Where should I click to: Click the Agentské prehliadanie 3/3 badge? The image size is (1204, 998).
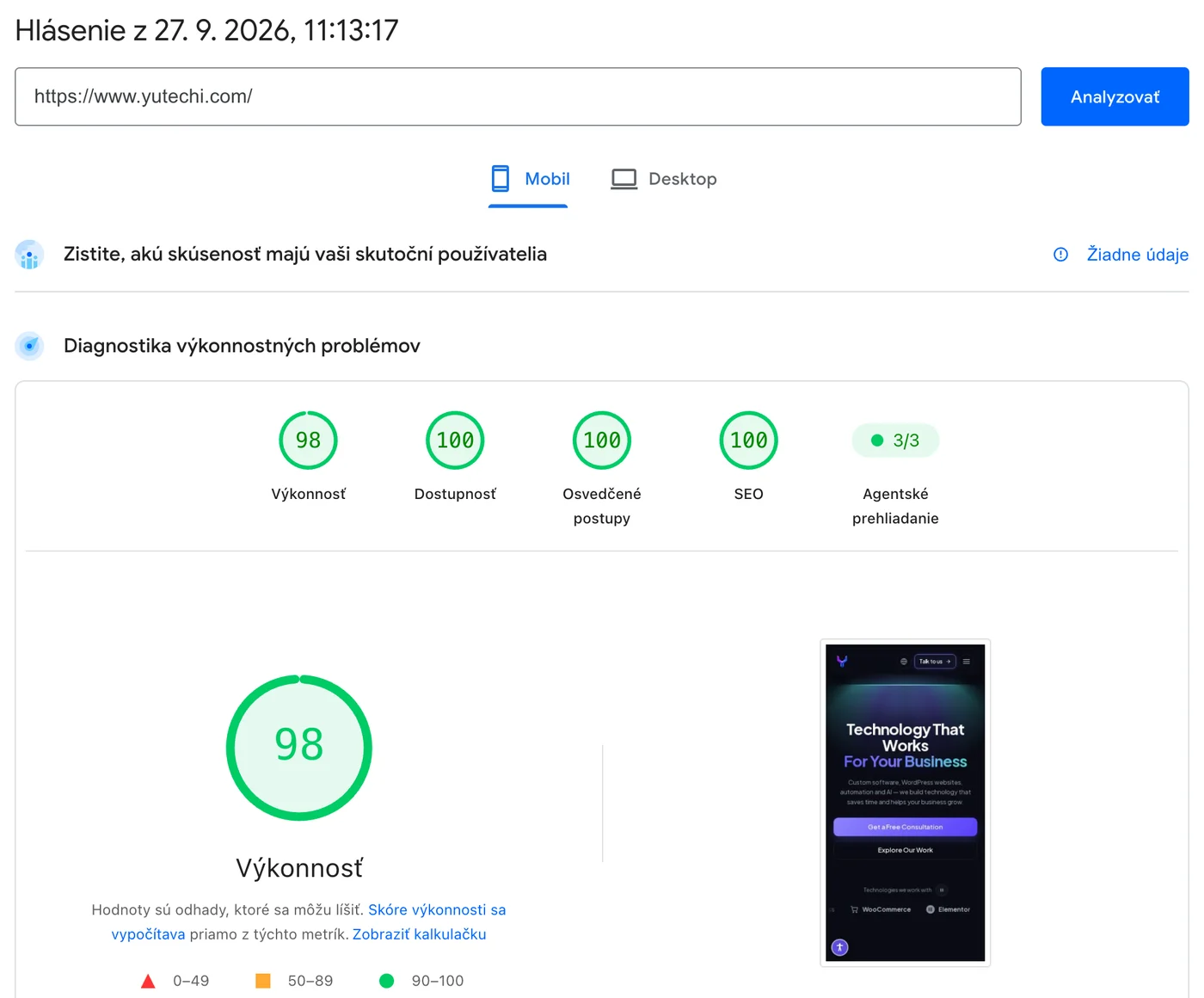point(895,440)
